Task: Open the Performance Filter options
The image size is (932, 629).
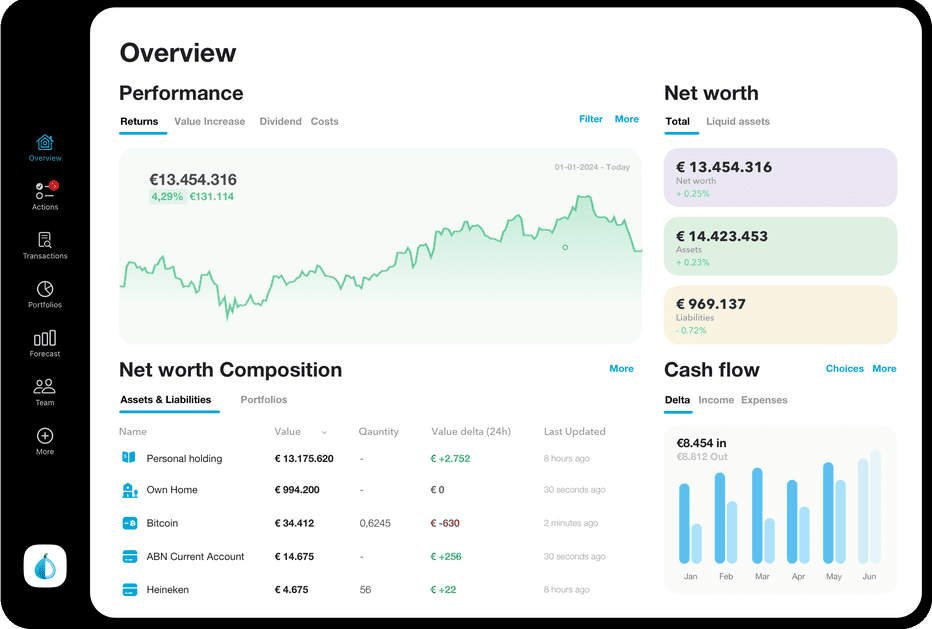Action: (x=591, y=119)
